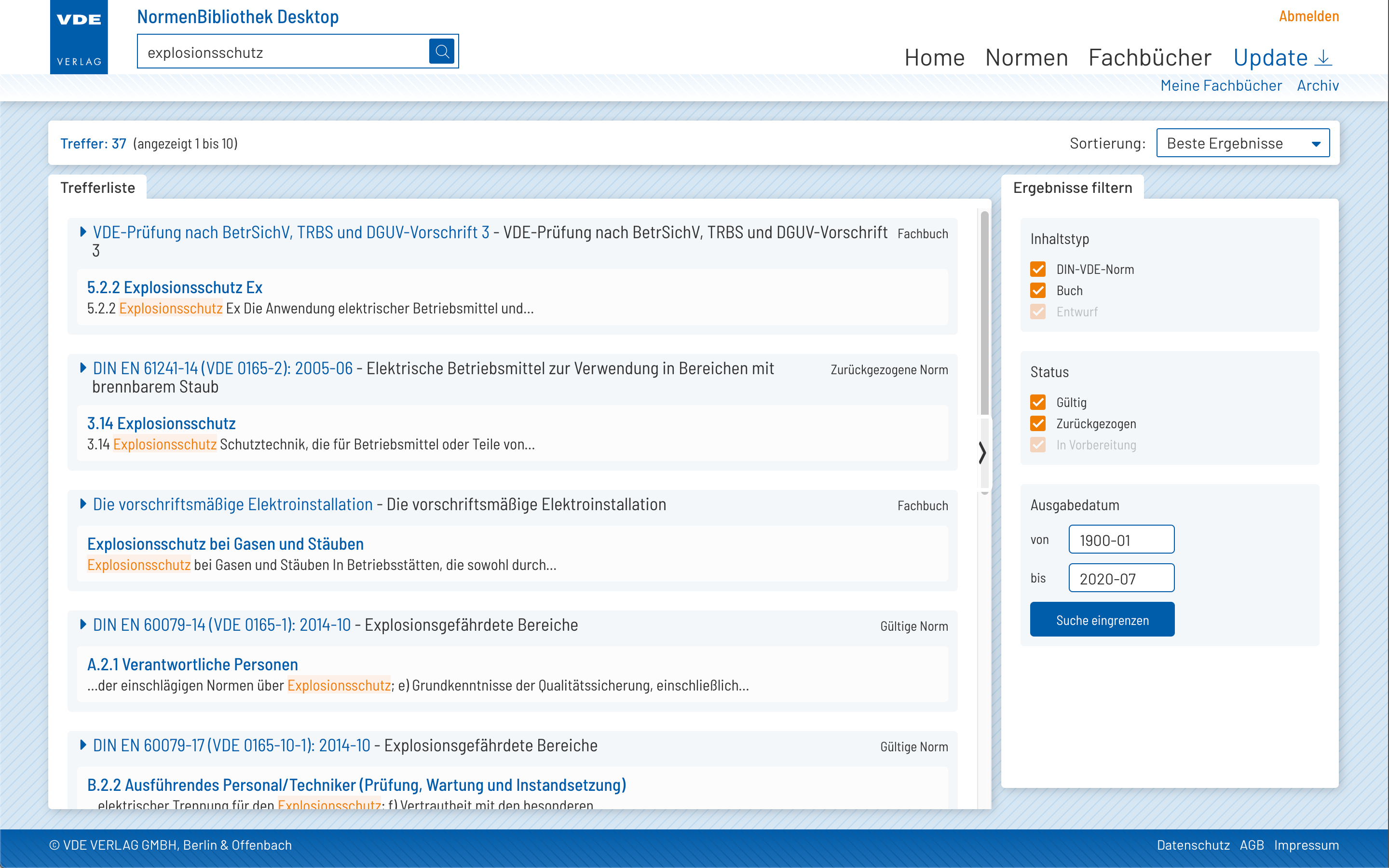Uncheck the DIN-VDE-Norm checkbox
Viewport: 1389px width, 868px height.
pos(1038,269)
